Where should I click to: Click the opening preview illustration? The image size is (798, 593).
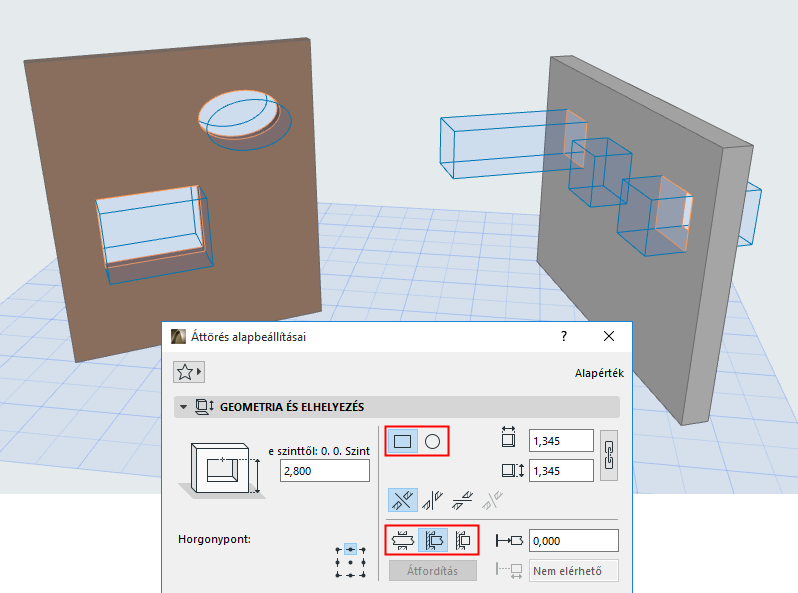[x=222, y=470]
